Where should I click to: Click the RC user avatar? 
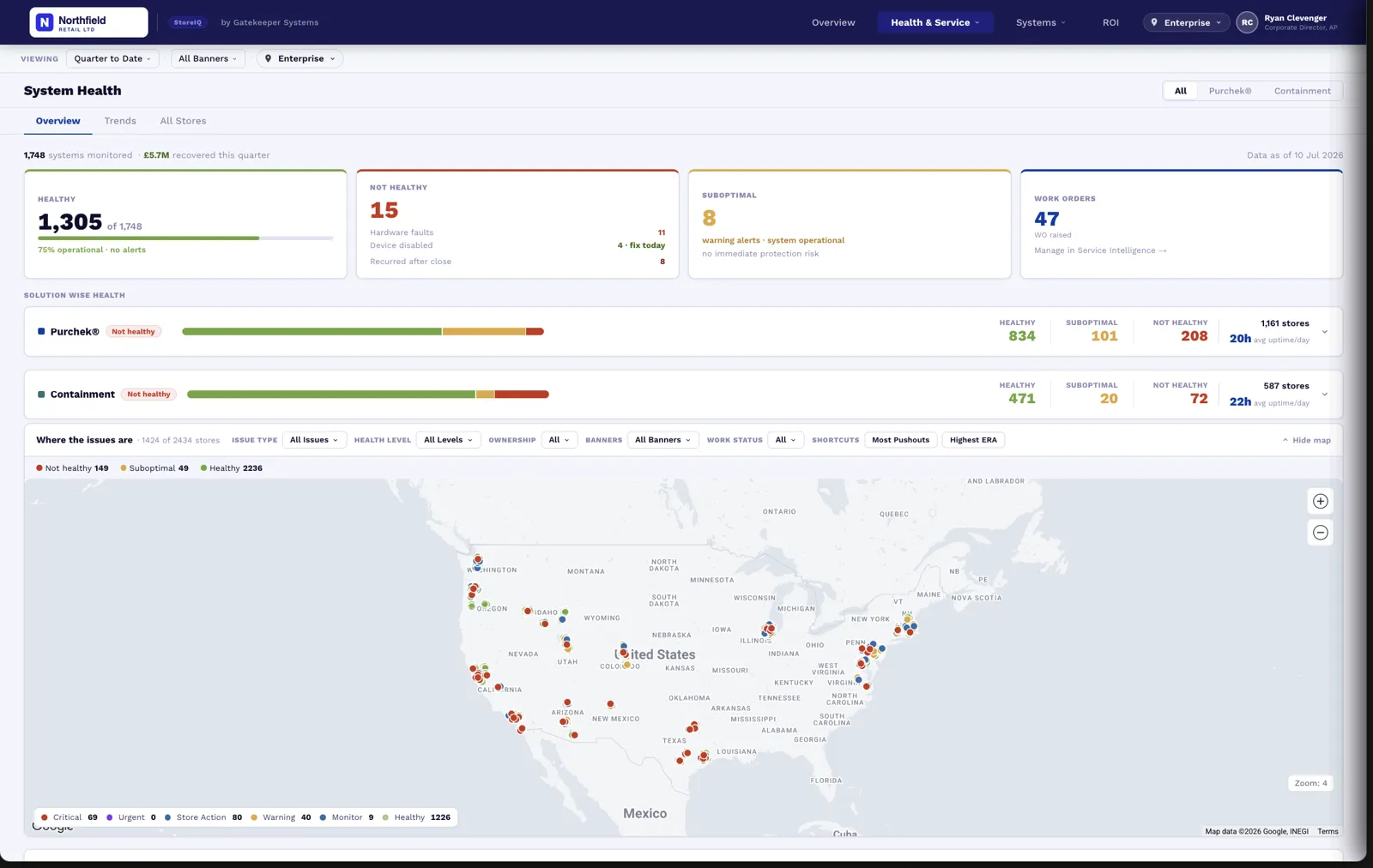[1247, 22]
